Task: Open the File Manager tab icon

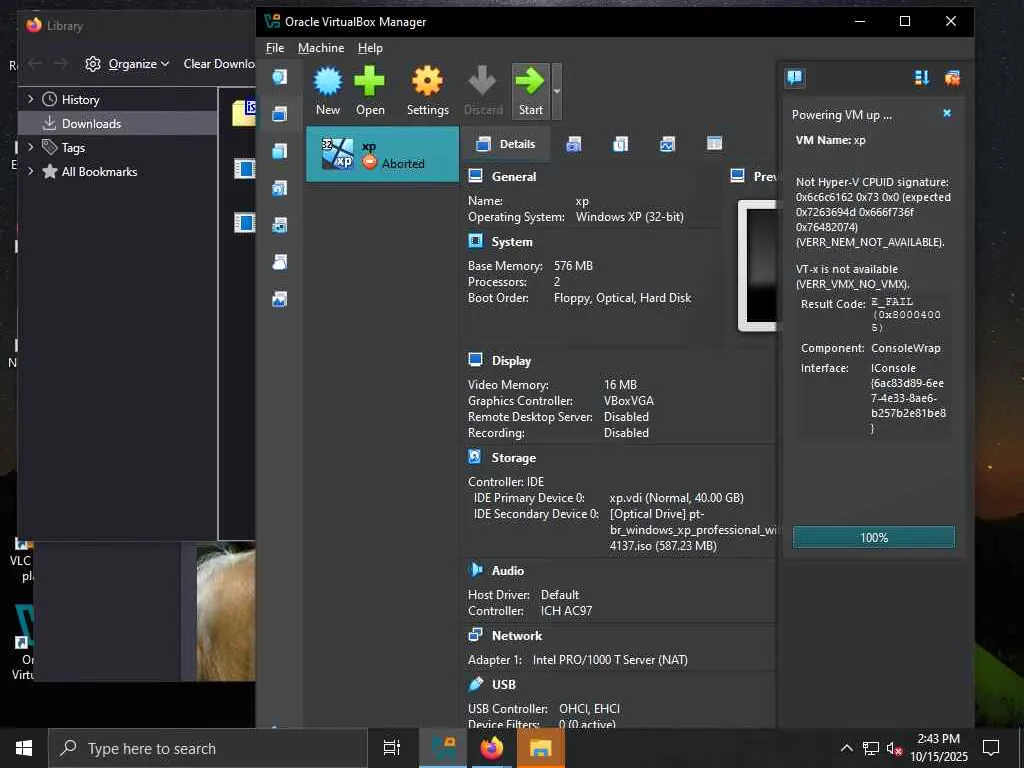Action: (x=714, y=144)
